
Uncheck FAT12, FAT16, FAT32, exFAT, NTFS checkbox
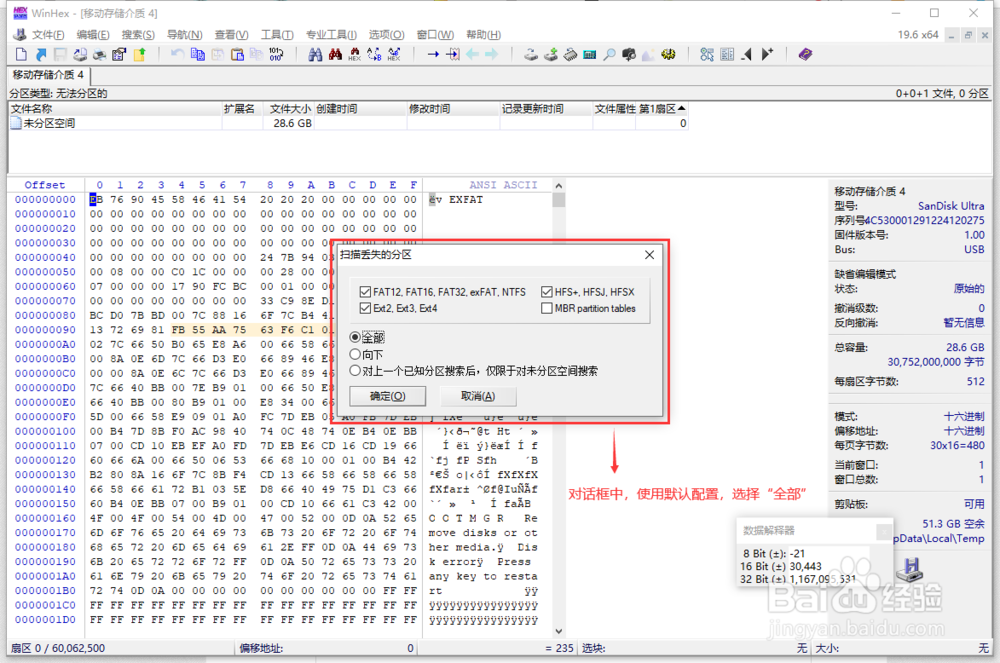pos(365,292)
